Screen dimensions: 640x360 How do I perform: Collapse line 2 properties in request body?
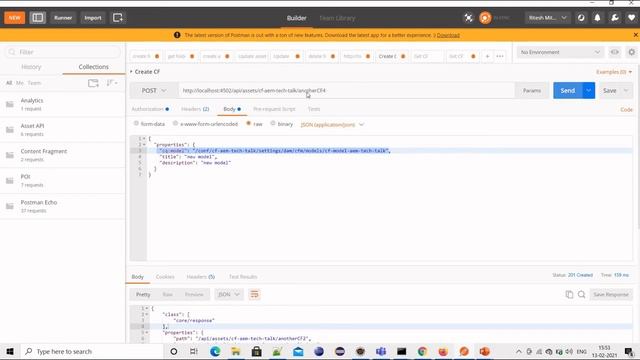click(x=144, y=144)
